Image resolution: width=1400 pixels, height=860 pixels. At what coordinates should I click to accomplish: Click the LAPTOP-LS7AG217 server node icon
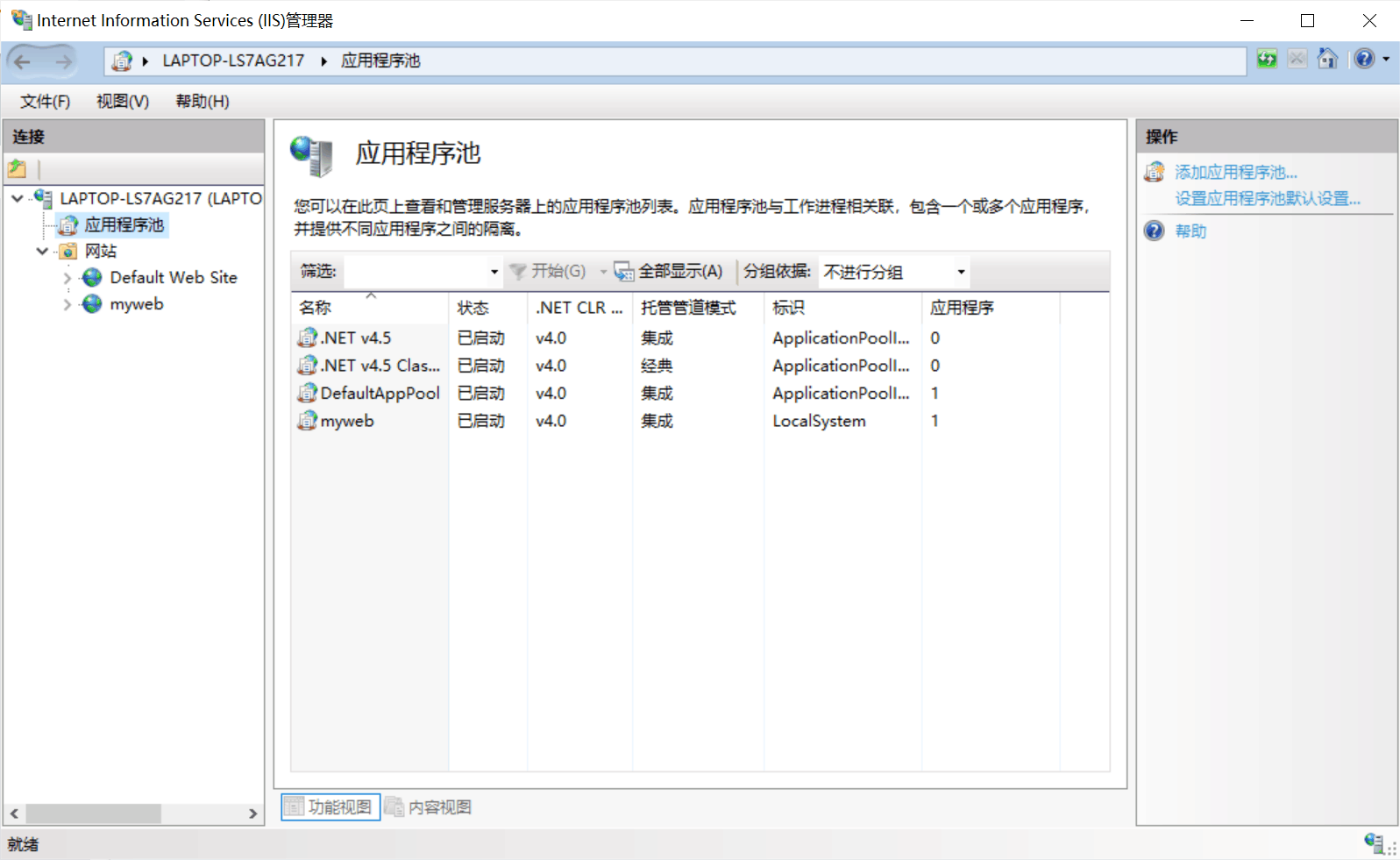(43, 198)
